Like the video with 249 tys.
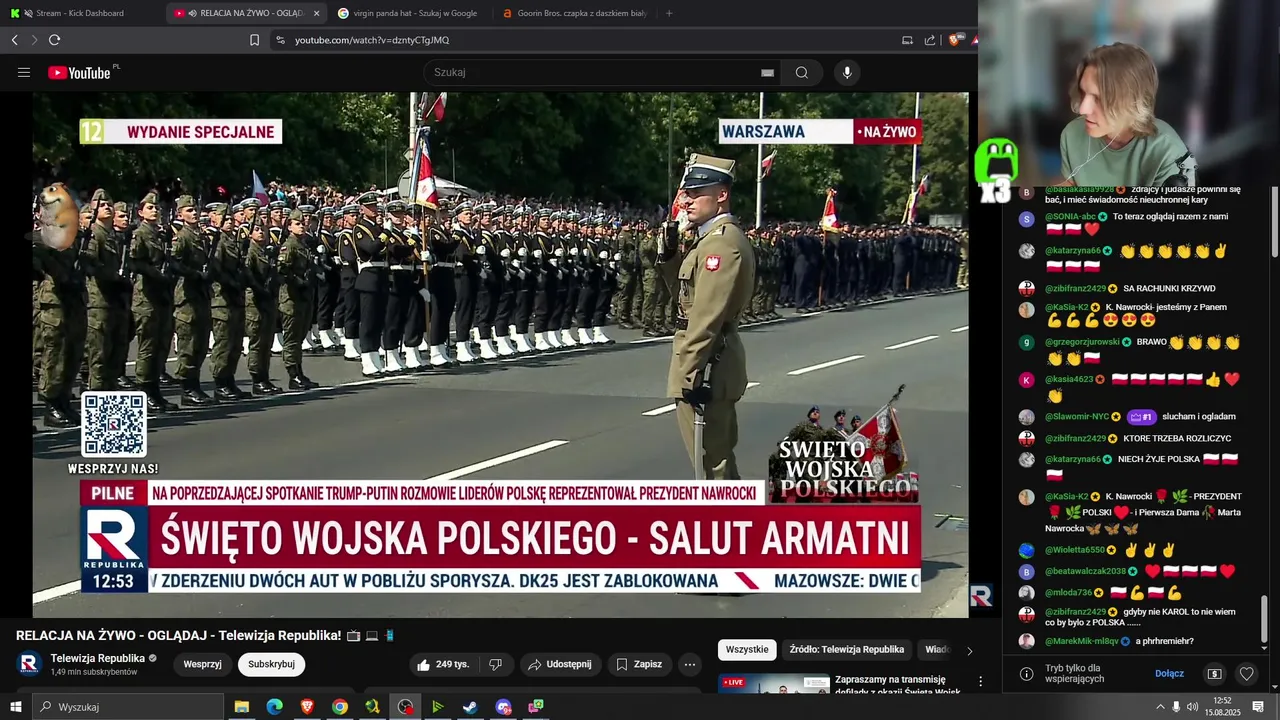 point(443,664)
